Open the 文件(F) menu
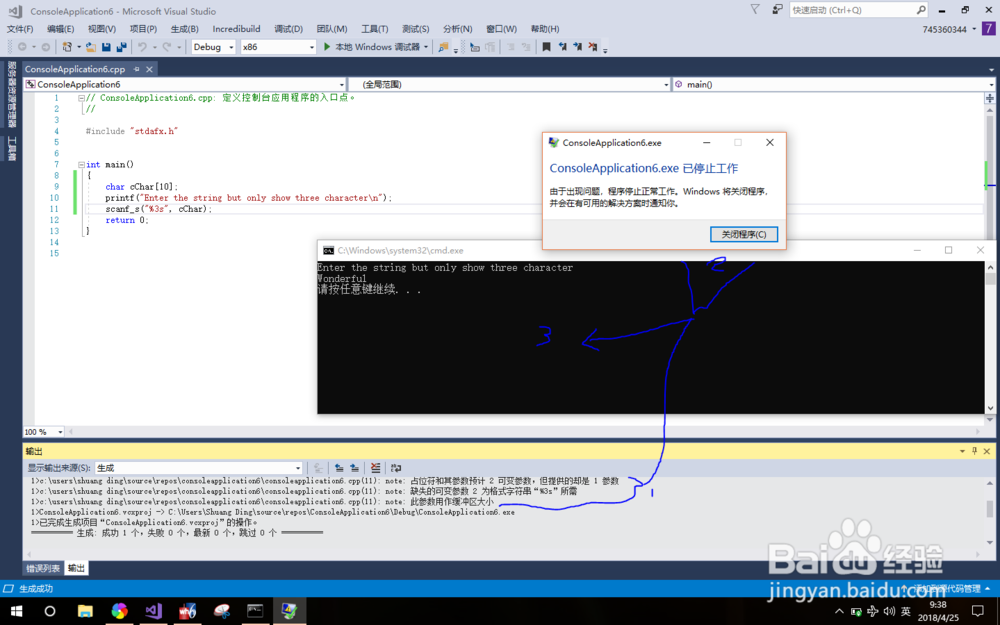The width and height of the screenshot is (1000, 625). [x=20, y=29]
